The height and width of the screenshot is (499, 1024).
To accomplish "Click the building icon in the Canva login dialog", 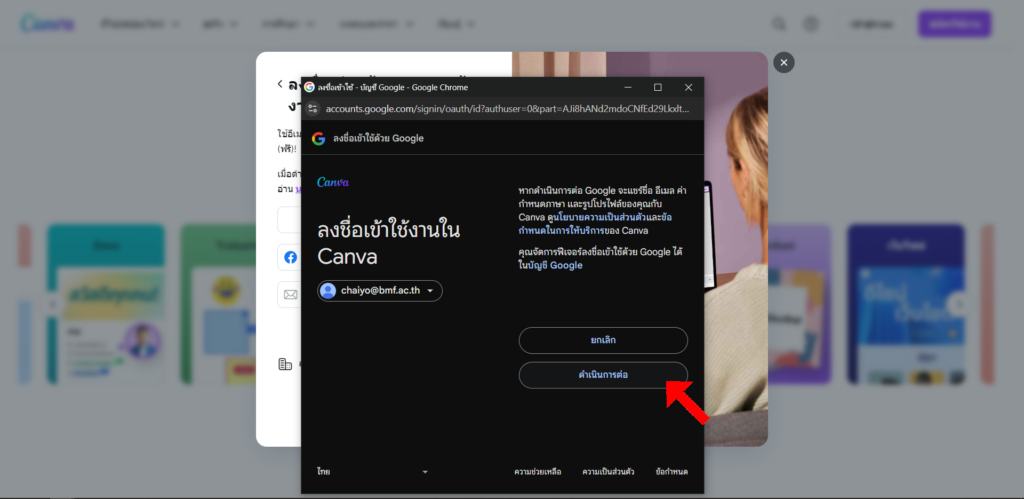I will coord(285,364).
